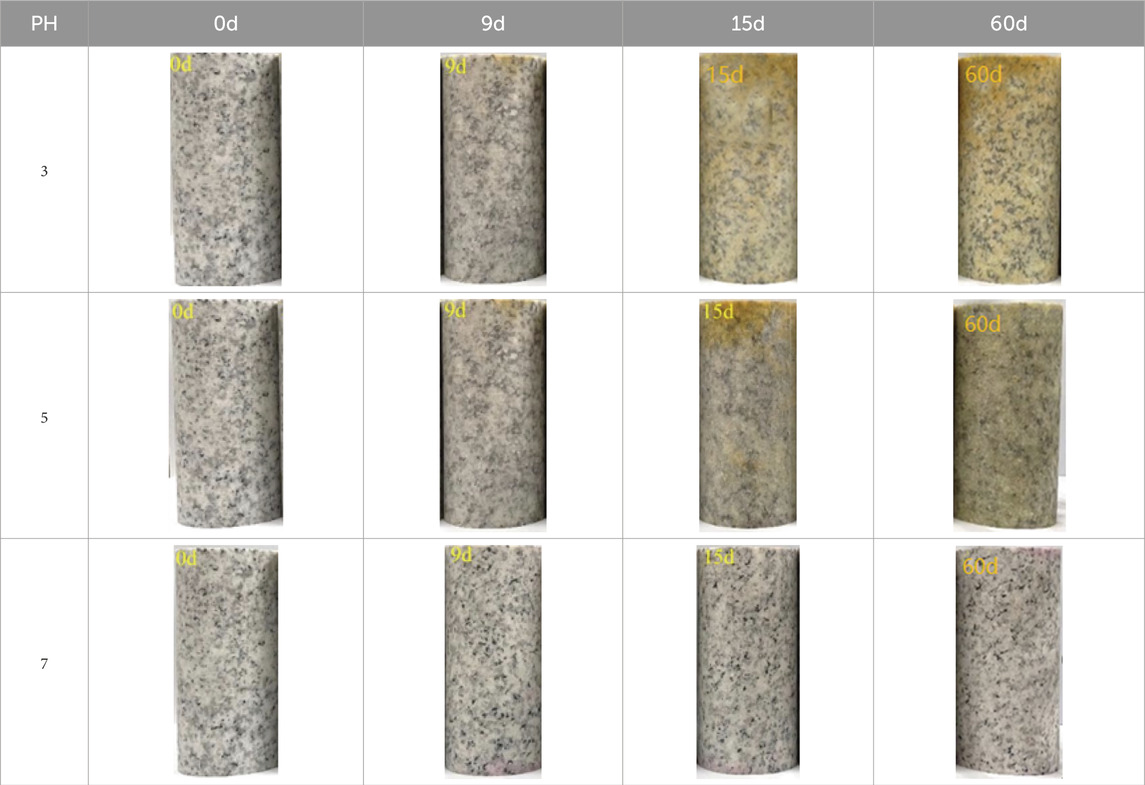This screenshot has width=1145, height=785.
Task: Open the pH 3 yellowed sample at 15d
Action: (x=748, y=169)
